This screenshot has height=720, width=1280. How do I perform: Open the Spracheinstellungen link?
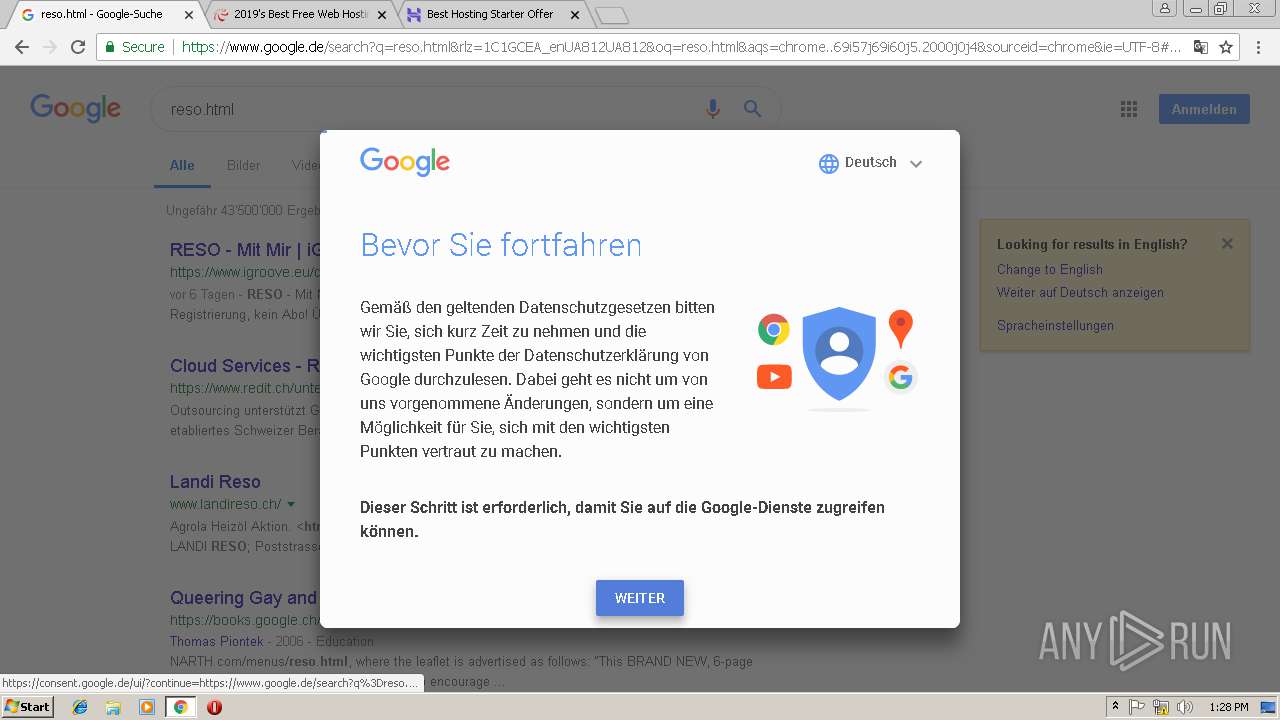(1055, 326)
